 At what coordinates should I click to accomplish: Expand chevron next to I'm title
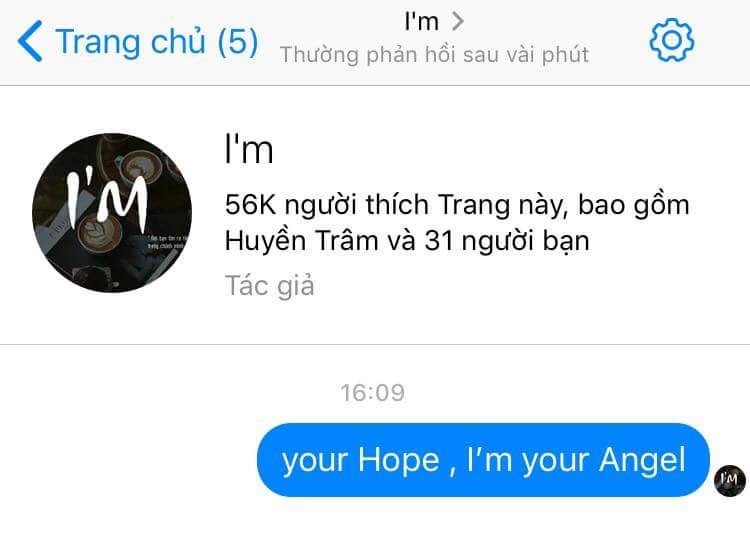[458, 21]
